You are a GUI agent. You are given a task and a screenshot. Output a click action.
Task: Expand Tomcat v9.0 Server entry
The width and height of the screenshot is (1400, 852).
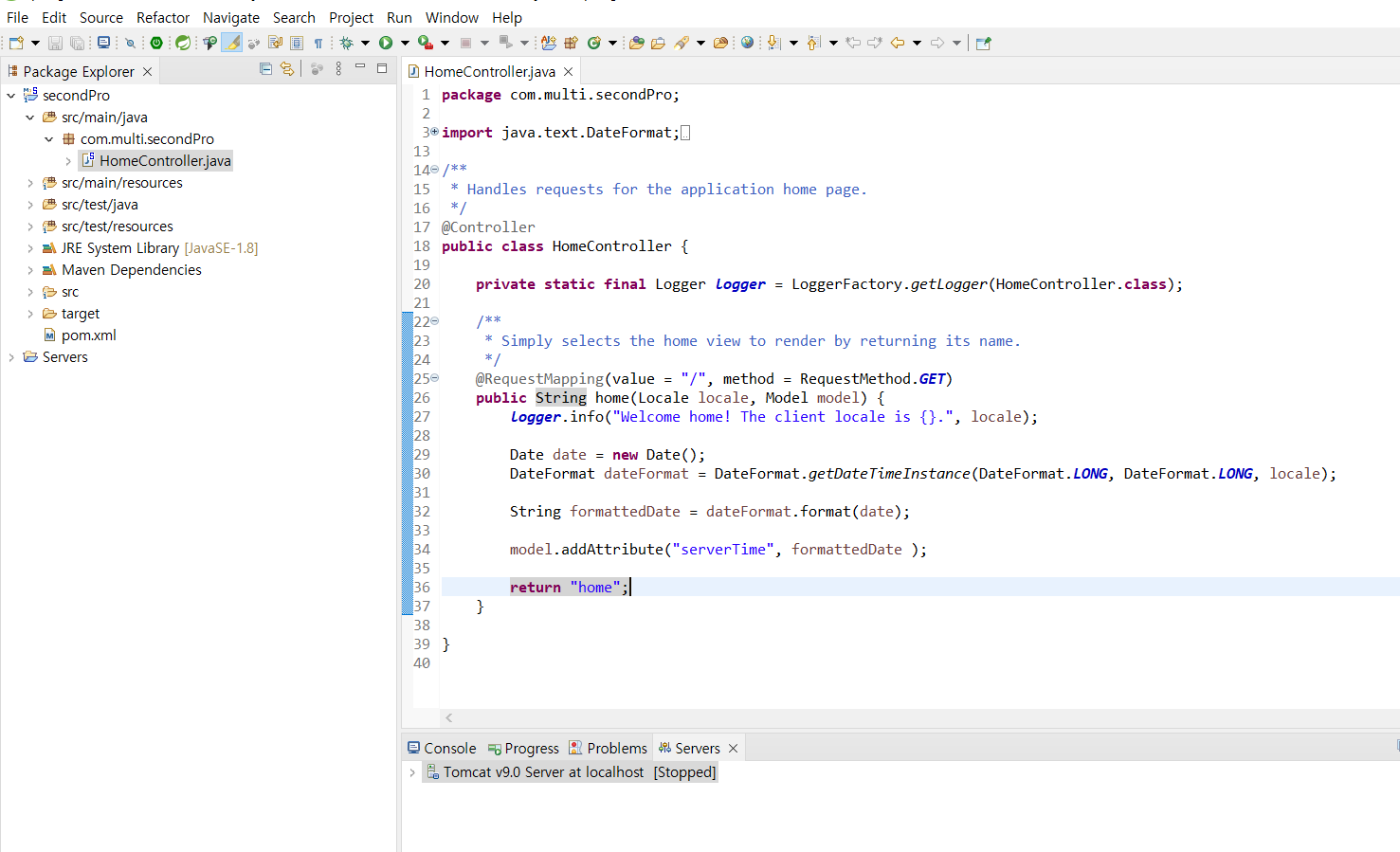coord(412,772)
